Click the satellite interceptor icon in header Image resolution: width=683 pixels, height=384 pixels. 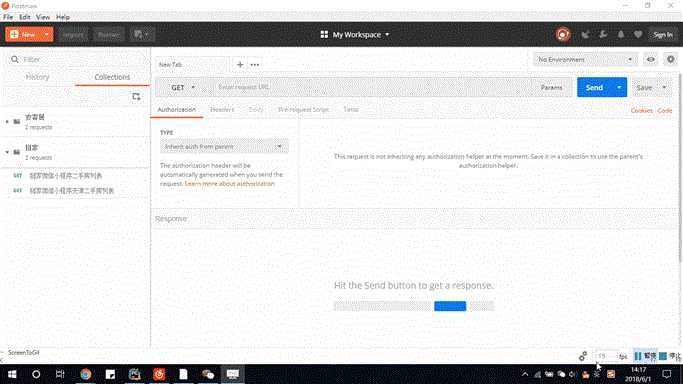(585, 34)
